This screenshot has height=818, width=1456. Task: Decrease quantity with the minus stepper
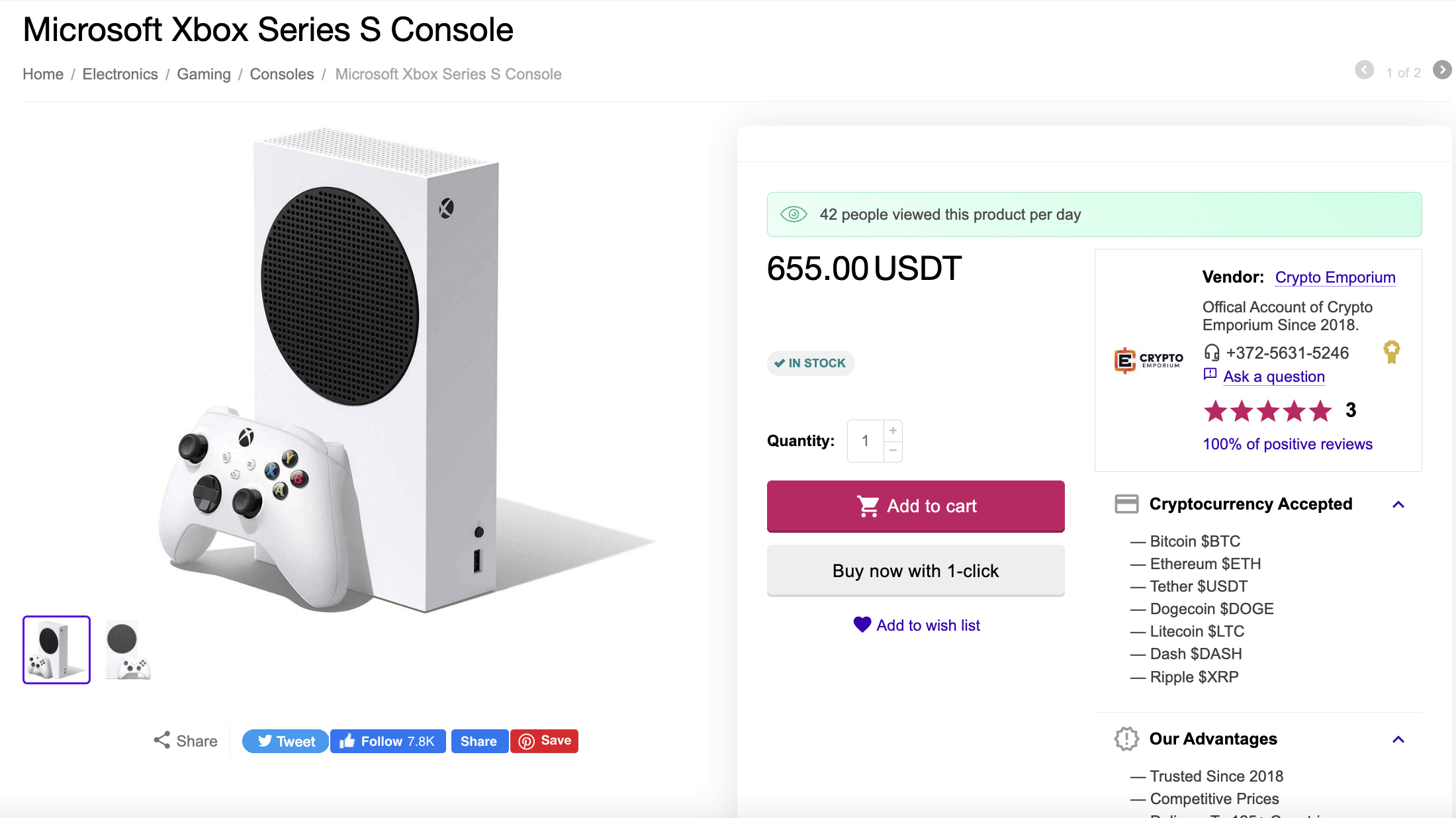coord(893,451)
